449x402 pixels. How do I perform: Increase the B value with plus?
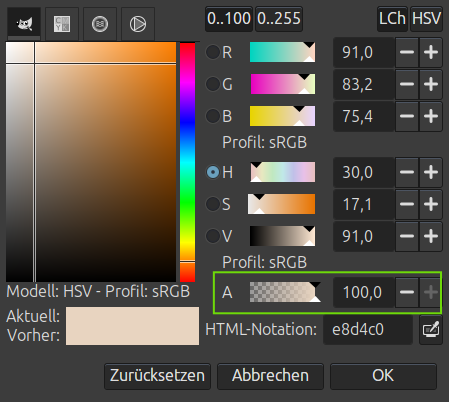tap(431, 116)
